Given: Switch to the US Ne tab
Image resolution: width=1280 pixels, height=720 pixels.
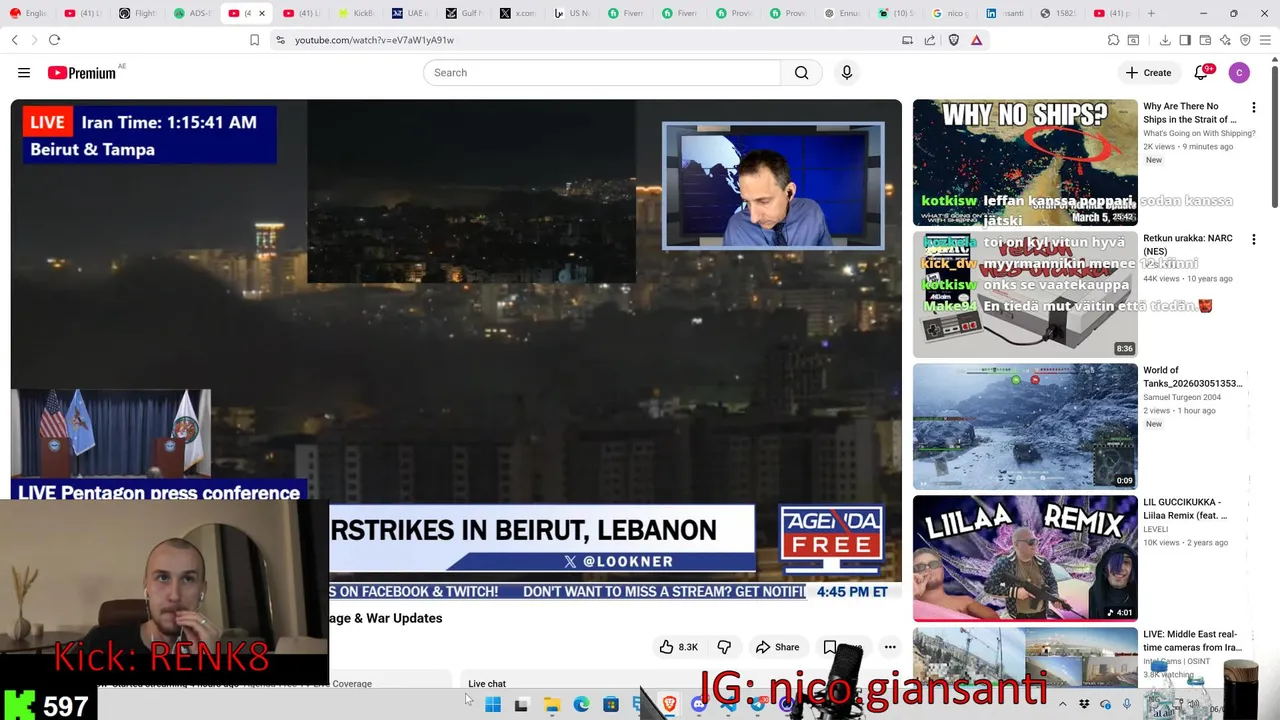Looking at the screenshot, I should (x=573, y=13).
